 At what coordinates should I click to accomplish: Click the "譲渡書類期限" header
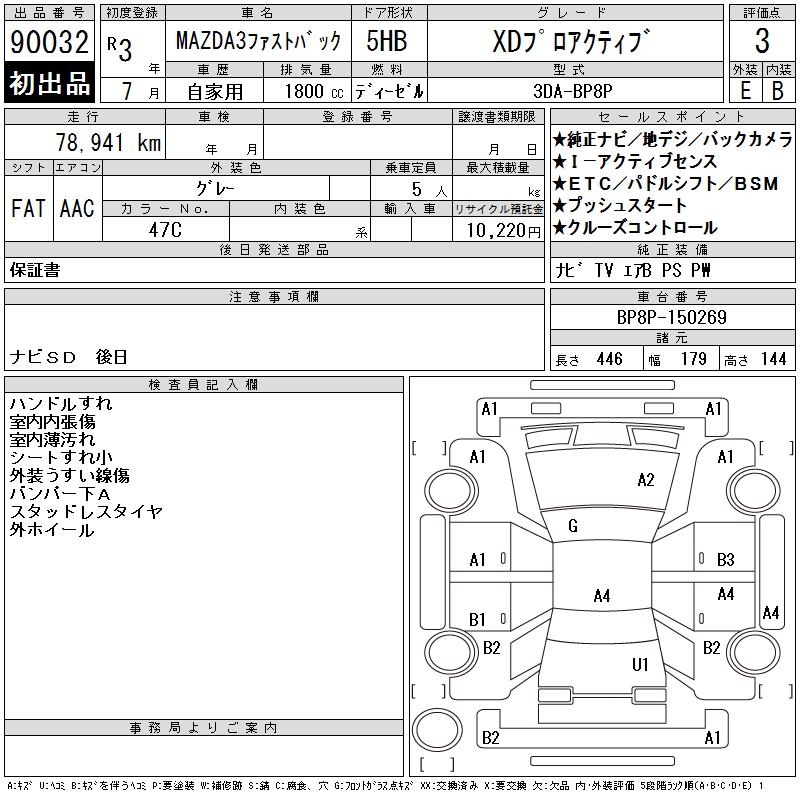(497, 116)
